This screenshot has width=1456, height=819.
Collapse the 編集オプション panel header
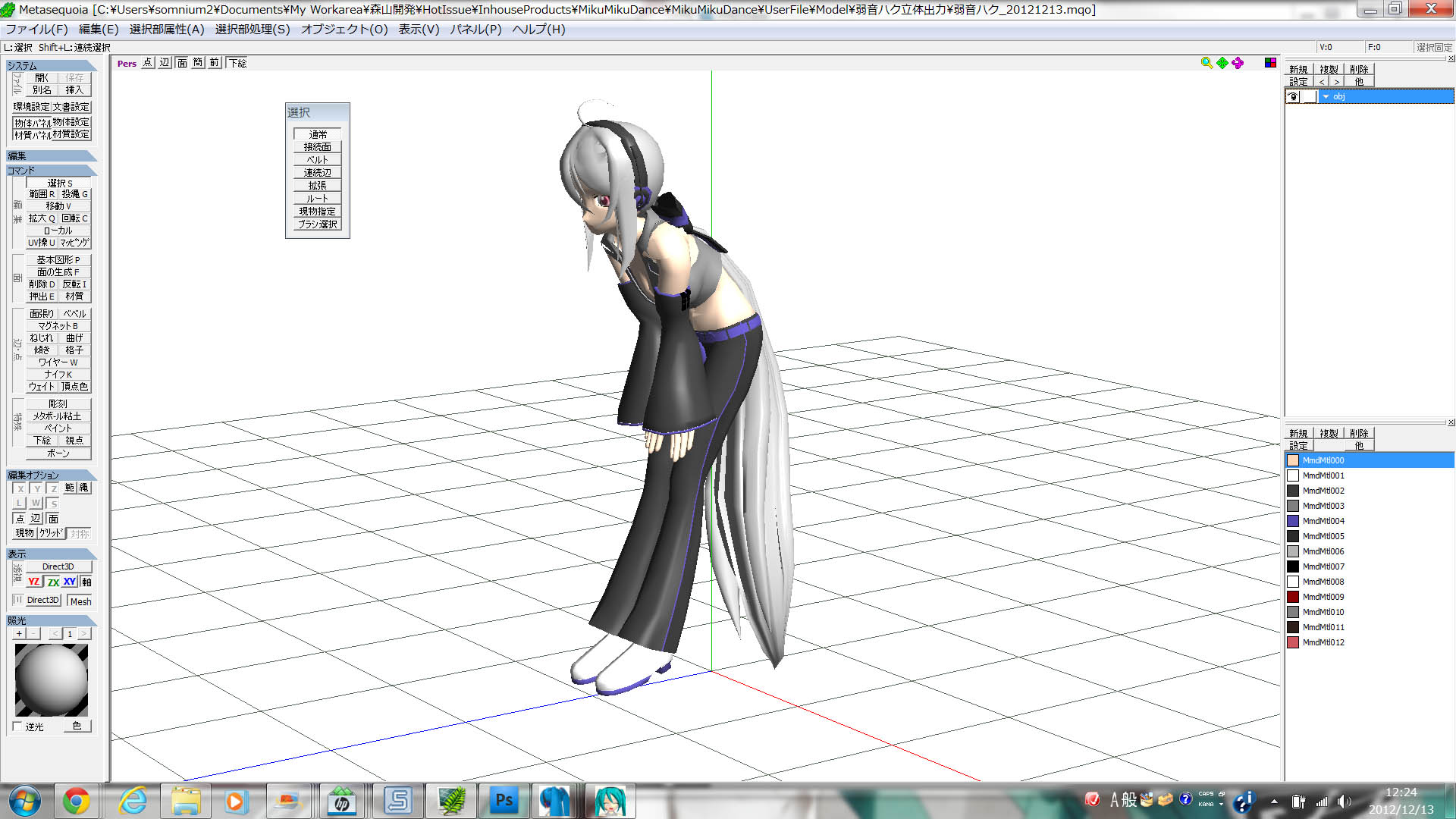coord(51,475)
